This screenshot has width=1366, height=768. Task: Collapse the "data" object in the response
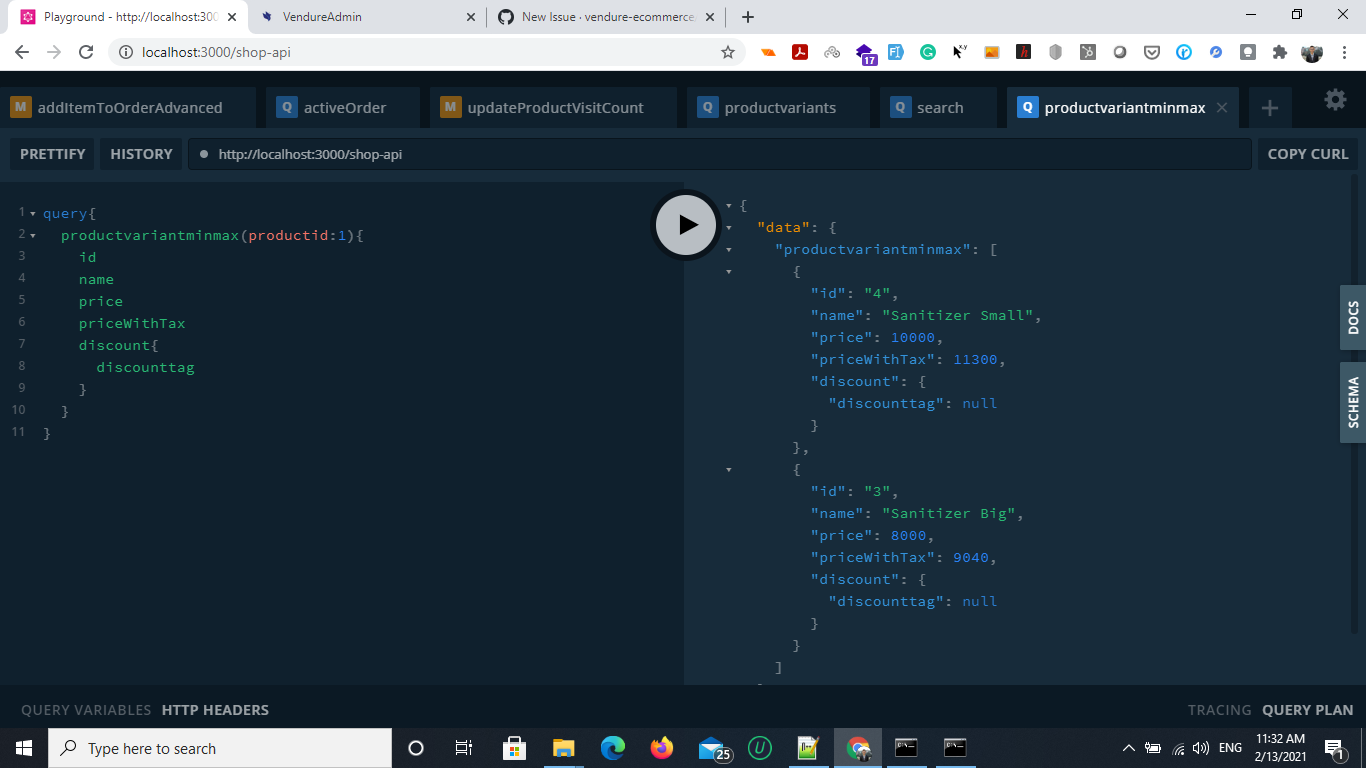pos(728,227)
